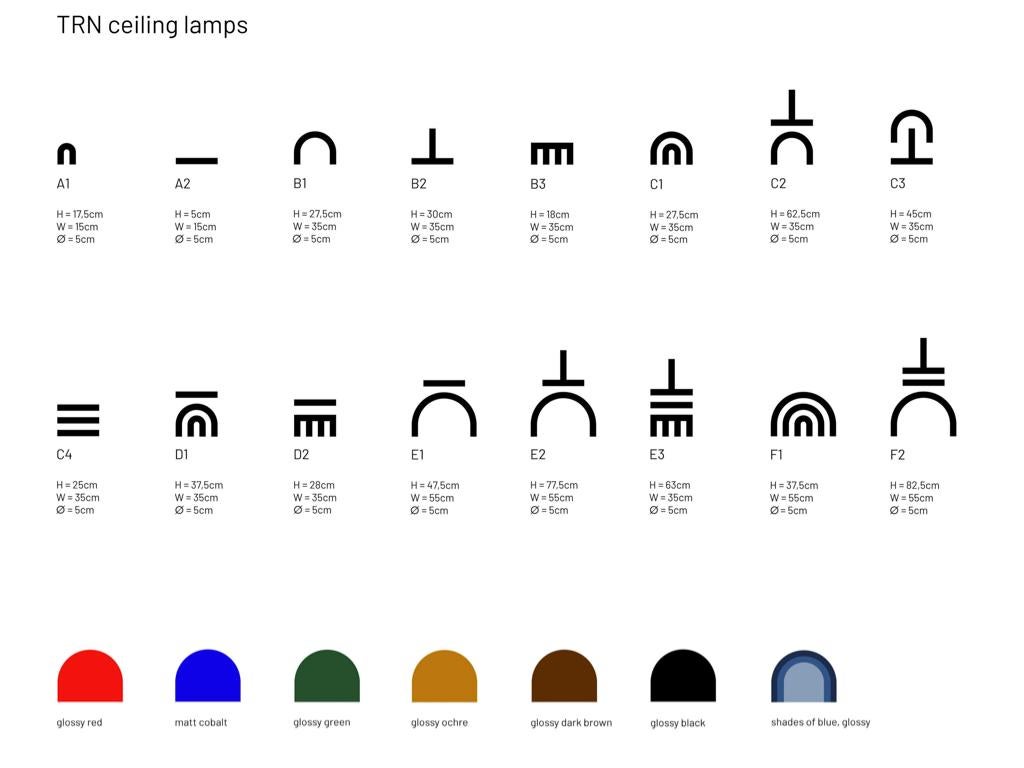The height and width of the screenshot is (768, 1024).
Task: Choose the matt cobalt blue swatch
Action: (208, 677)
